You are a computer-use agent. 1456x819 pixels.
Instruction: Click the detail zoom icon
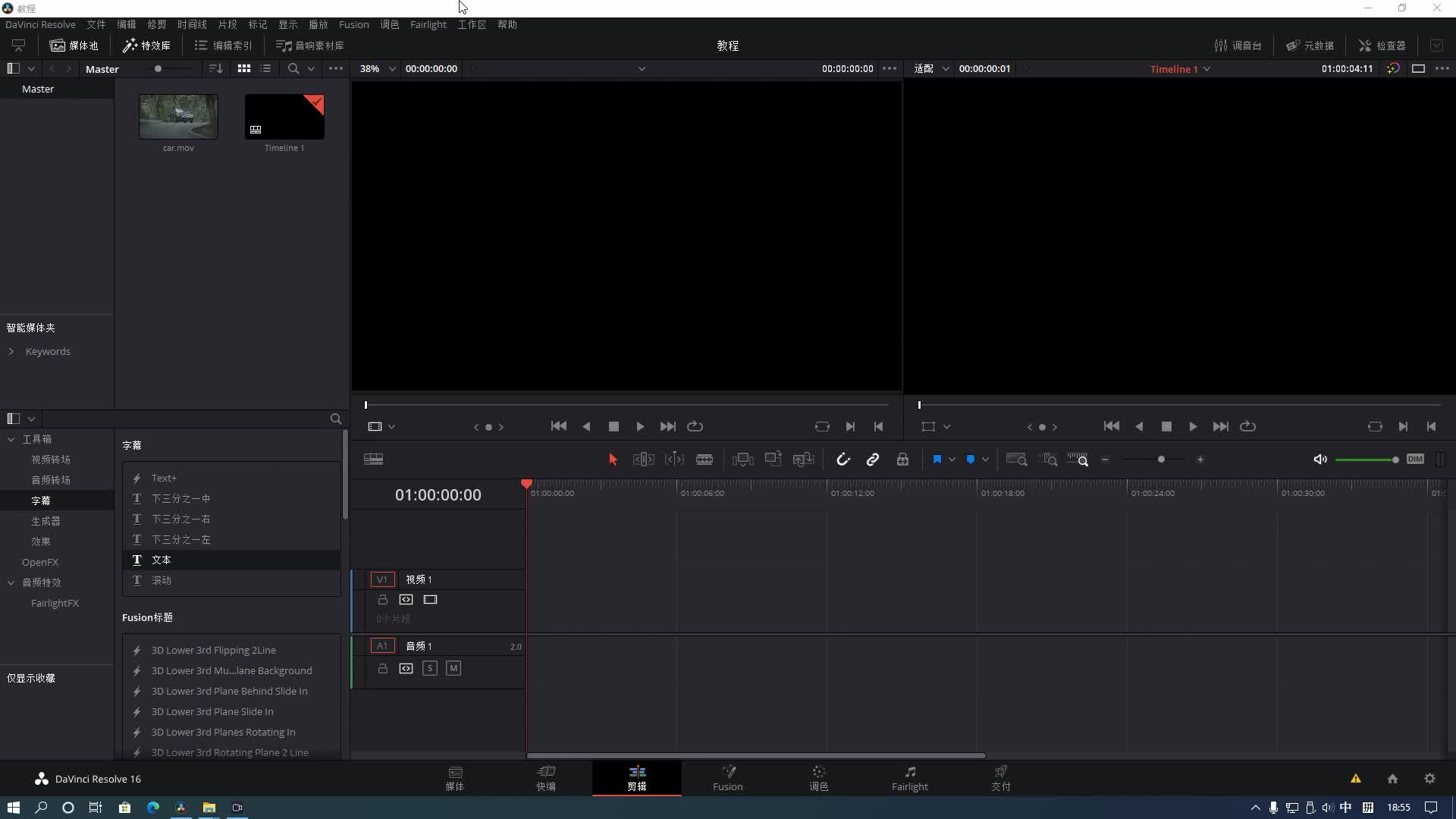(x=1047, y=460)
